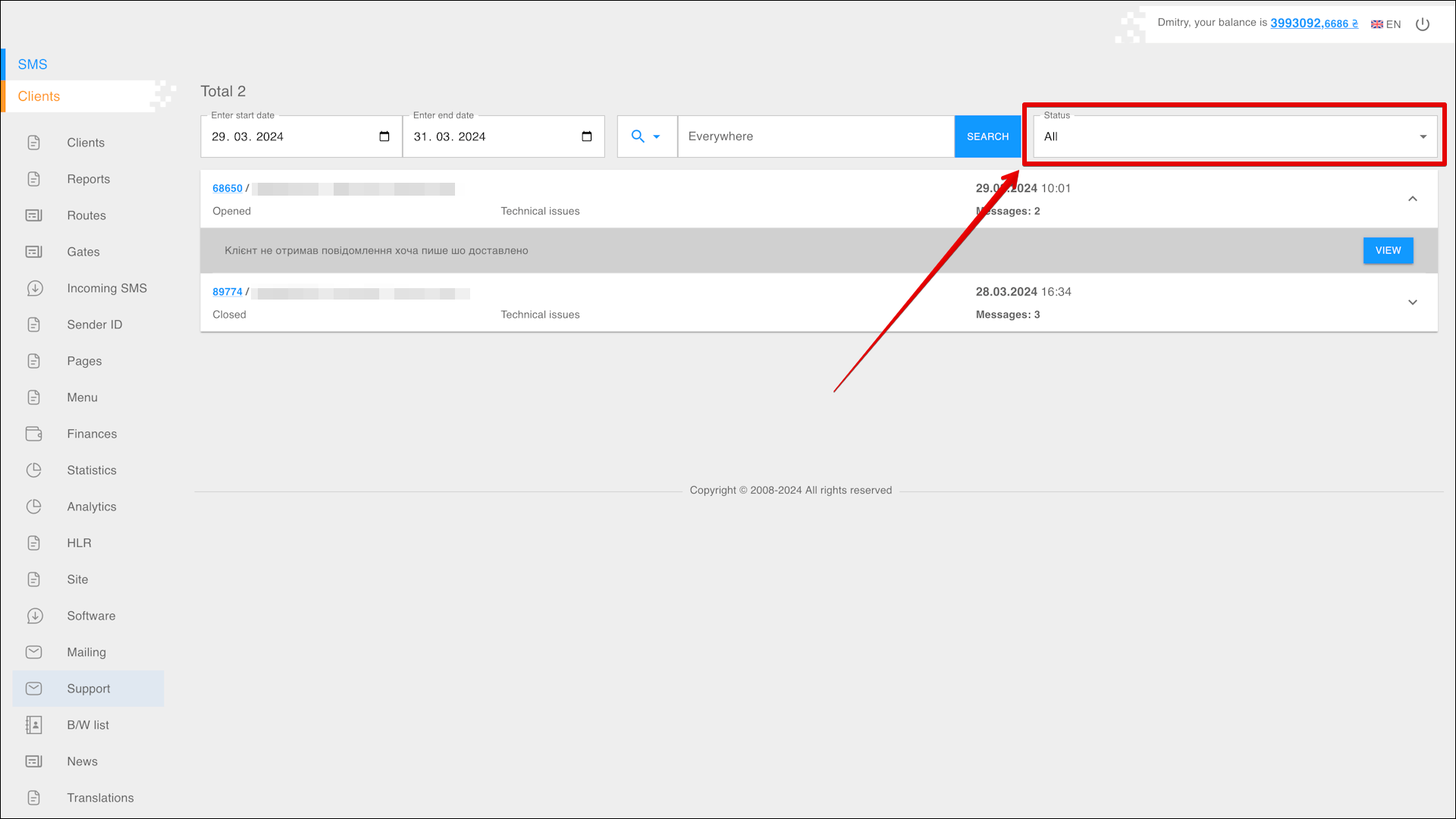Click the B/W list contacts icon
The height and width of the screenshot is (819, 1456).
tap(34, 725)
